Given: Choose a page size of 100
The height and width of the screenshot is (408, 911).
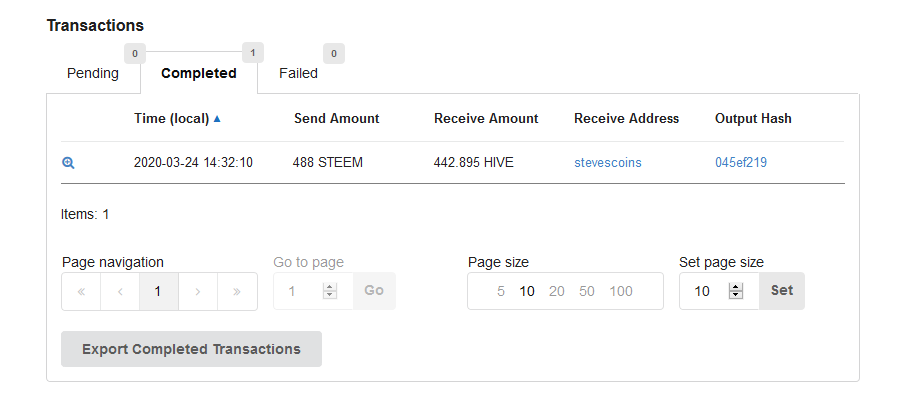Looking at the screenshot, I should pos(621,291).
